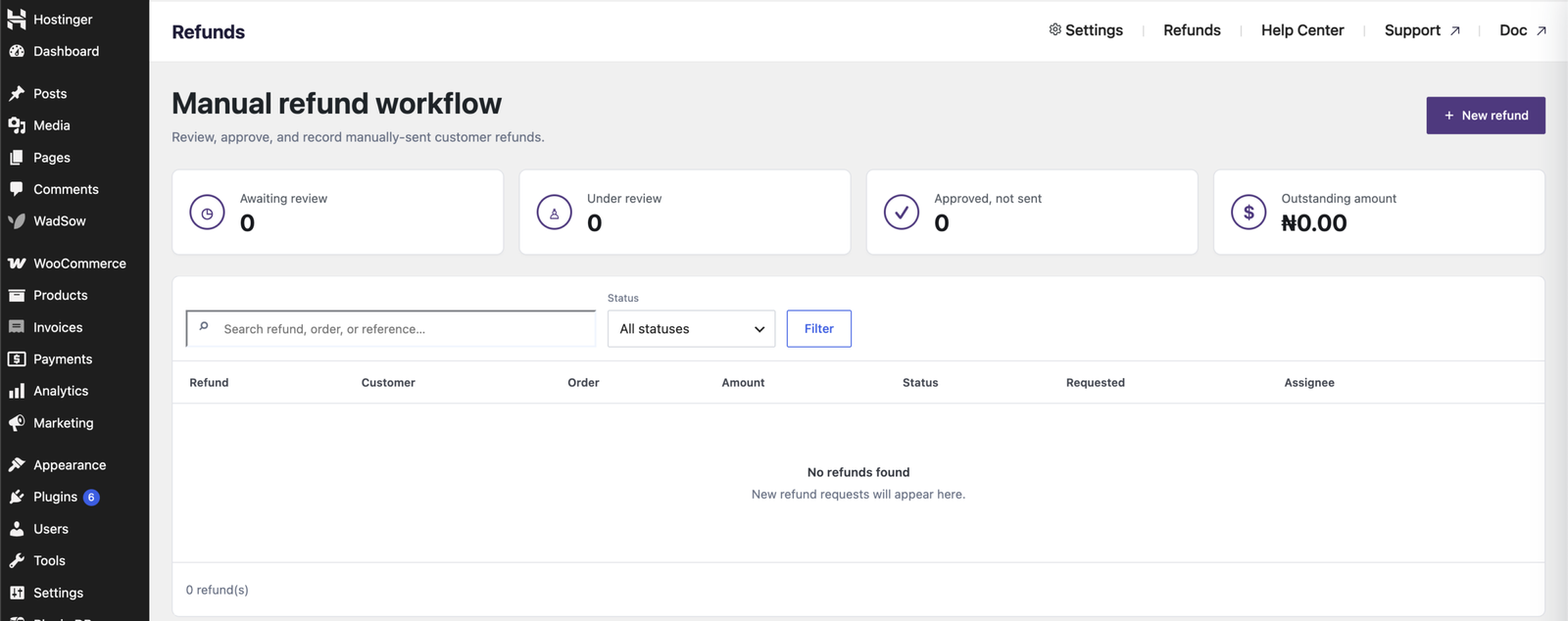The image size is (1568, 621).
Task: Click the Amount column header
Action: 743,383
